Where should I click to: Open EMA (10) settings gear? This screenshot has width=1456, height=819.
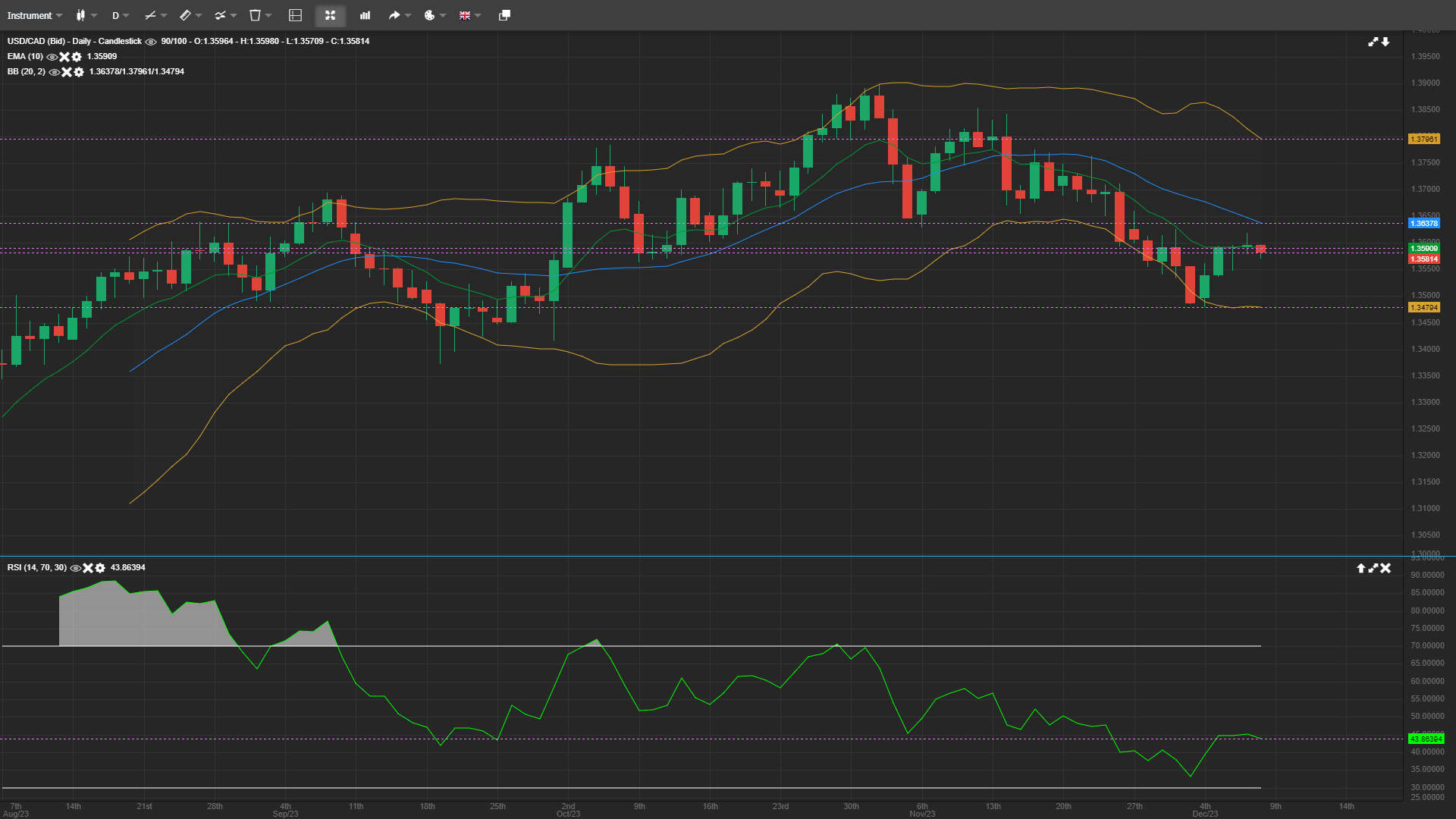(77, 57)
